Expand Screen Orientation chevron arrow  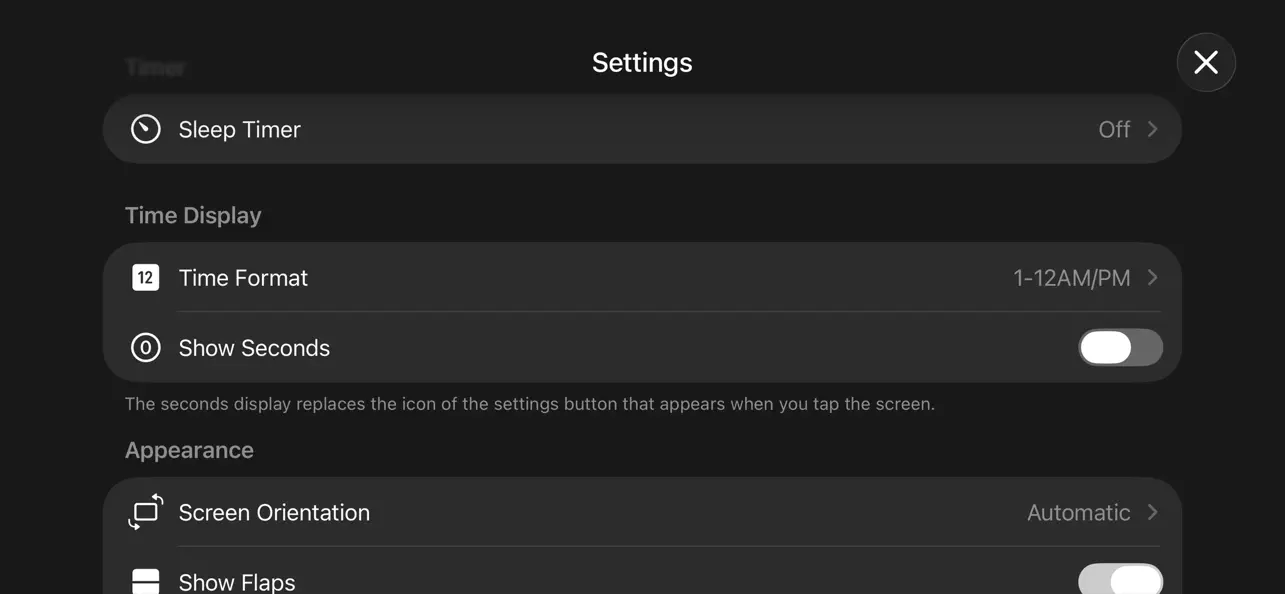(x=1153, y=512)
